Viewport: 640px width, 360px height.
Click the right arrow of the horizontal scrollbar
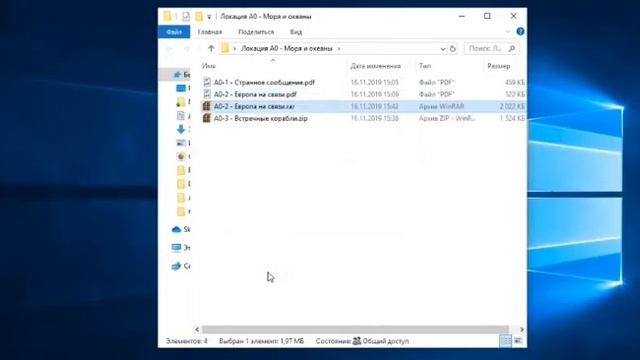click(522, 329)
